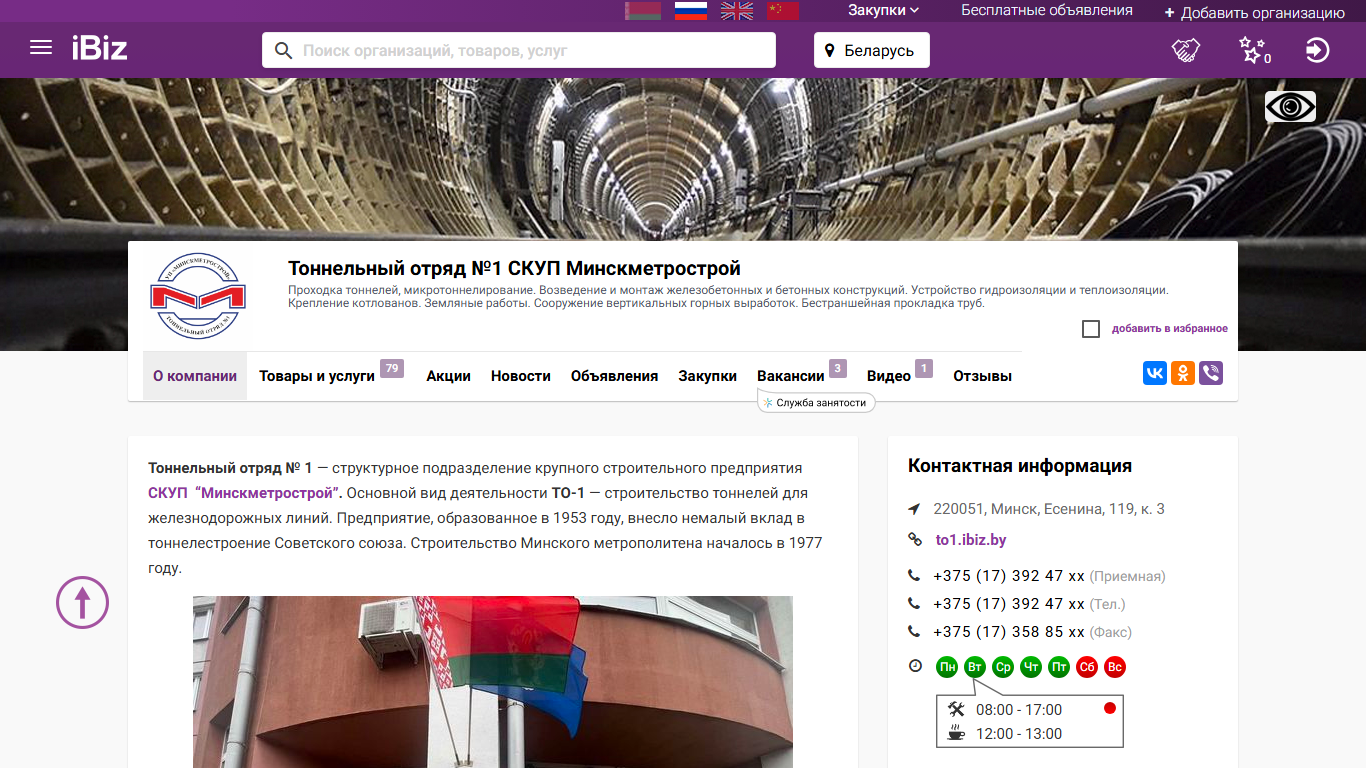
Task: Switch to Chinese flag language
Action: [783, 10]
